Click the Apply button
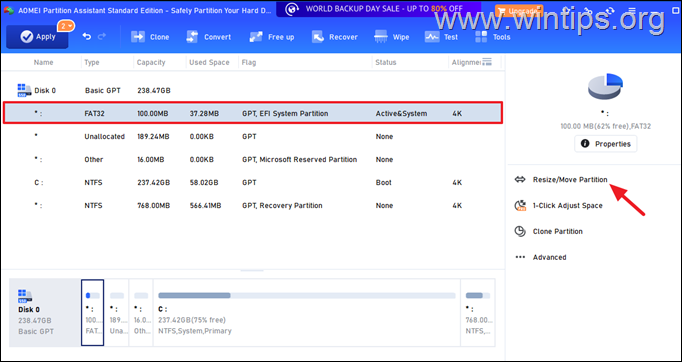The image size is (682, 362). pos(37,37)
